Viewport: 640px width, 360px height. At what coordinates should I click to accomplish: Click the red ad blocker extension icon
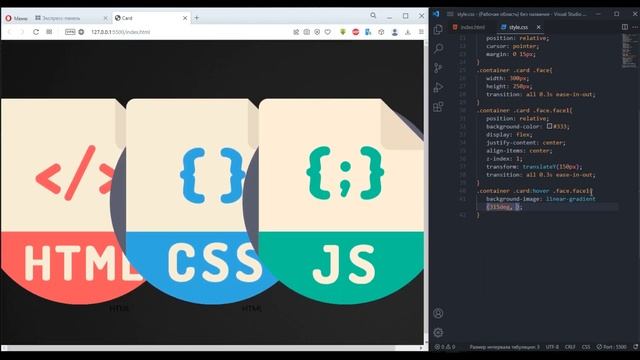point(356,32)
